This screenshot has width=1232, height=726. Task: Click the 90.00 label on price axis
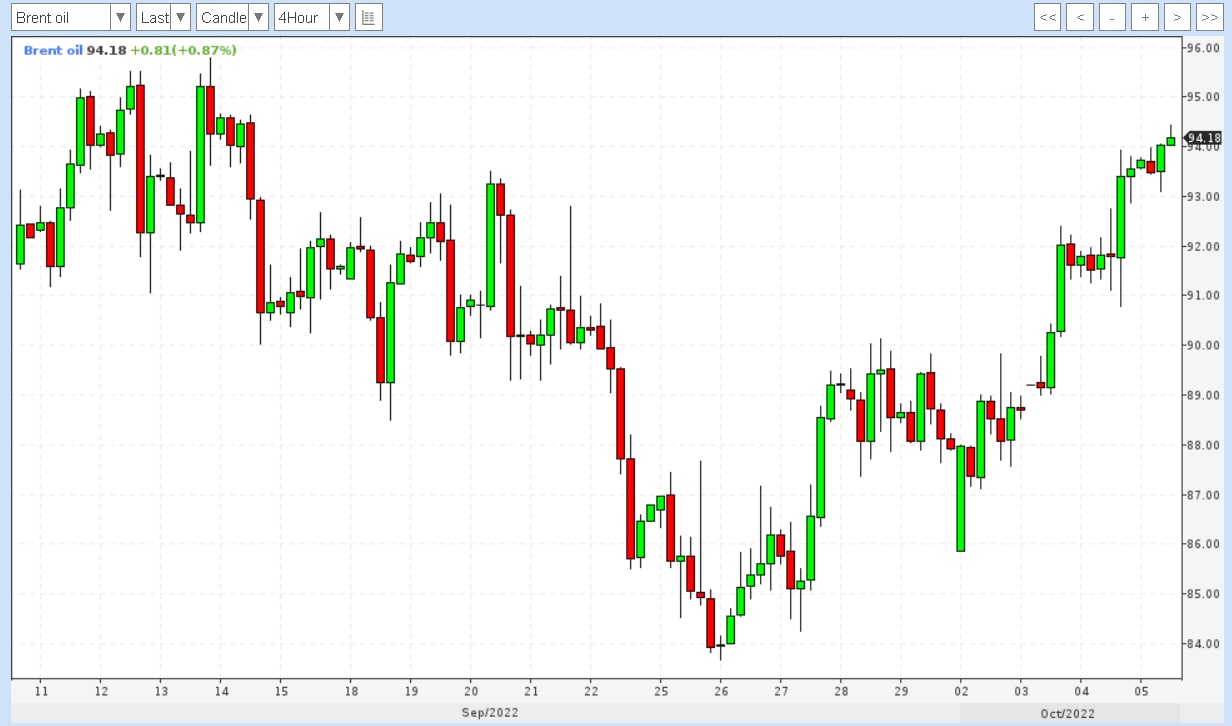coord(1202,346)
